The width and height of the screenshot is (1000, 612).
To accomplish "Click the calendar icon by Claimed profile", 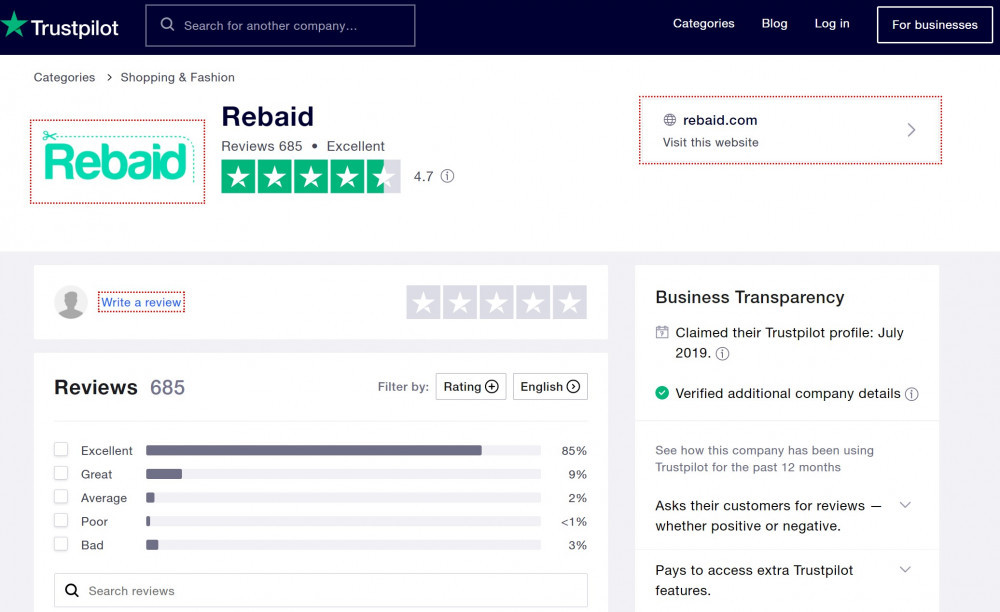I will coord(662,332).
